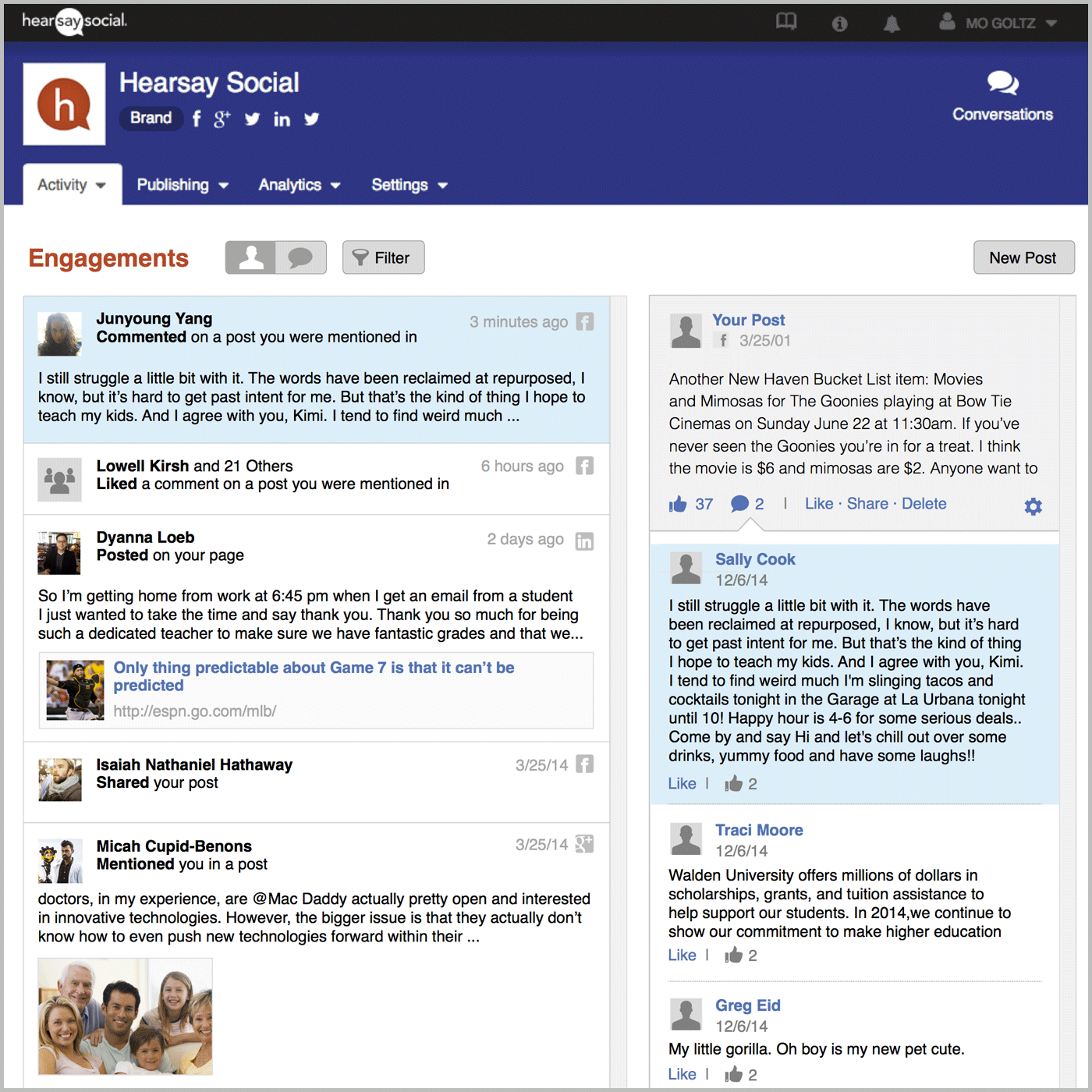This screenshot has height=1092, width=1092.
Task: Click the engagements list scrollbar
Action: [x=619, y=692]
